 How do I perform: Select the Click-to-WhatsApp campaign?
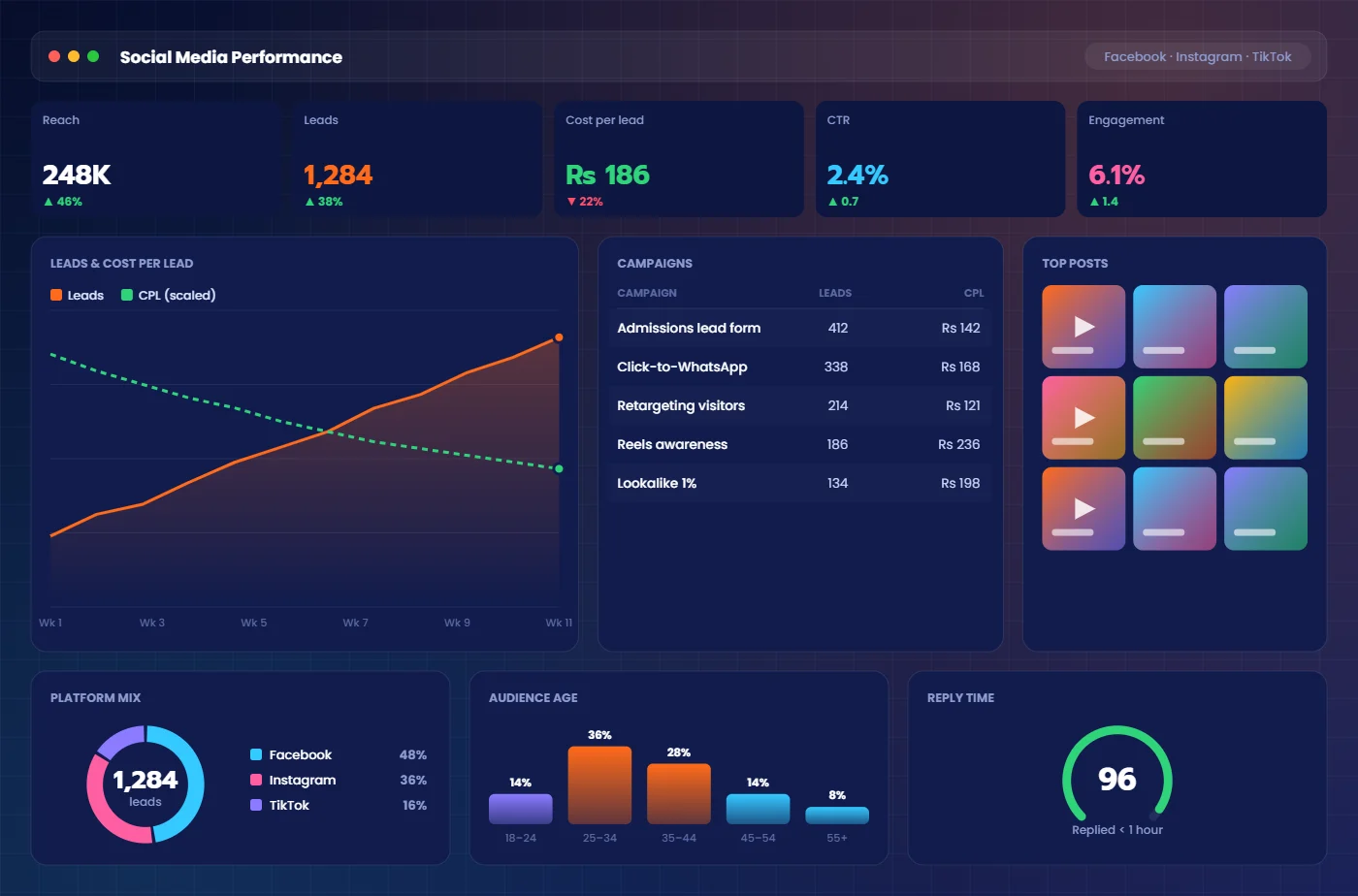[x=800, y=367]
